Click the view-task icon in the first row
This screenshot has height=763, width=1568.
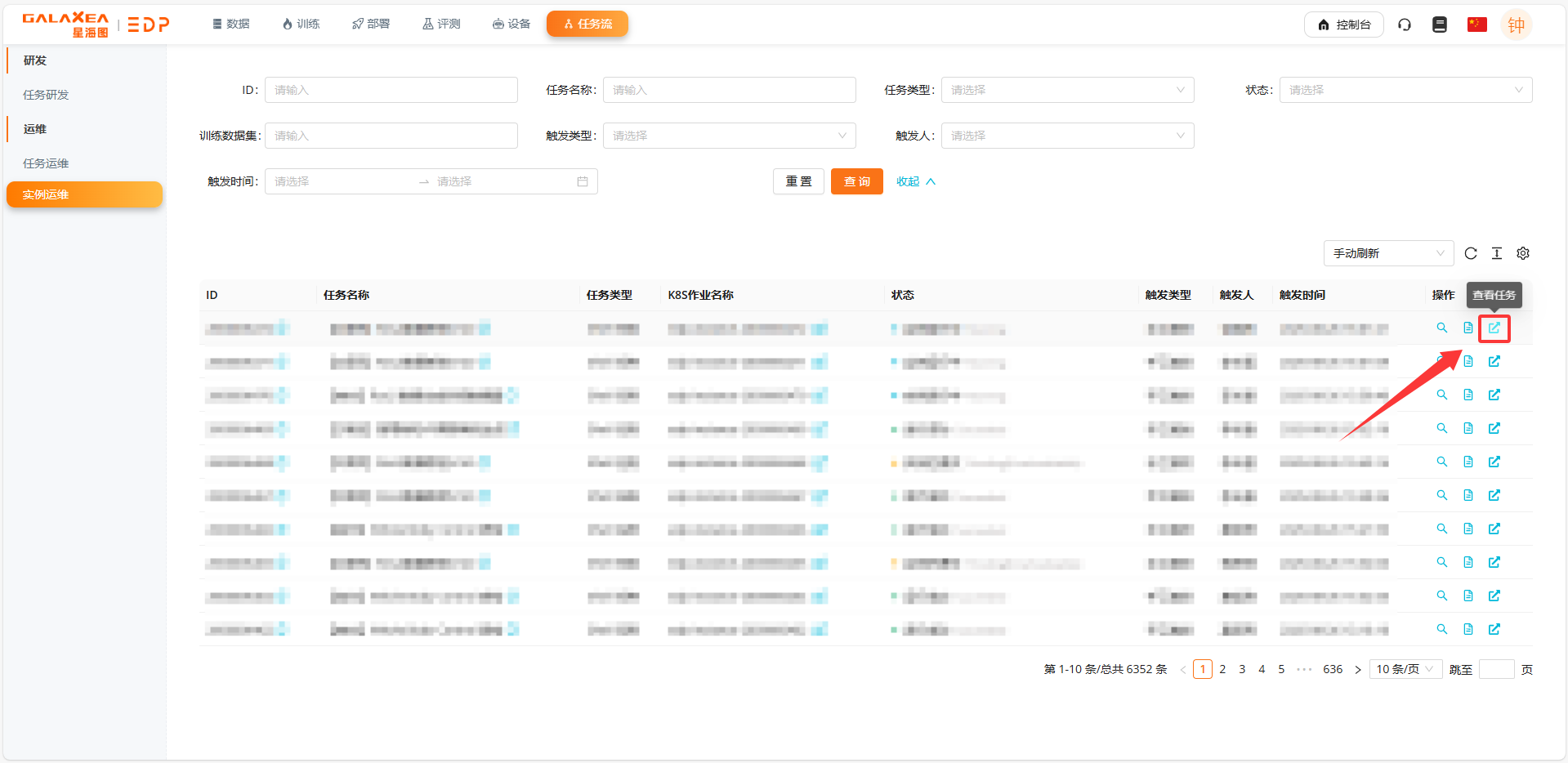click(x=1494, y=328)
